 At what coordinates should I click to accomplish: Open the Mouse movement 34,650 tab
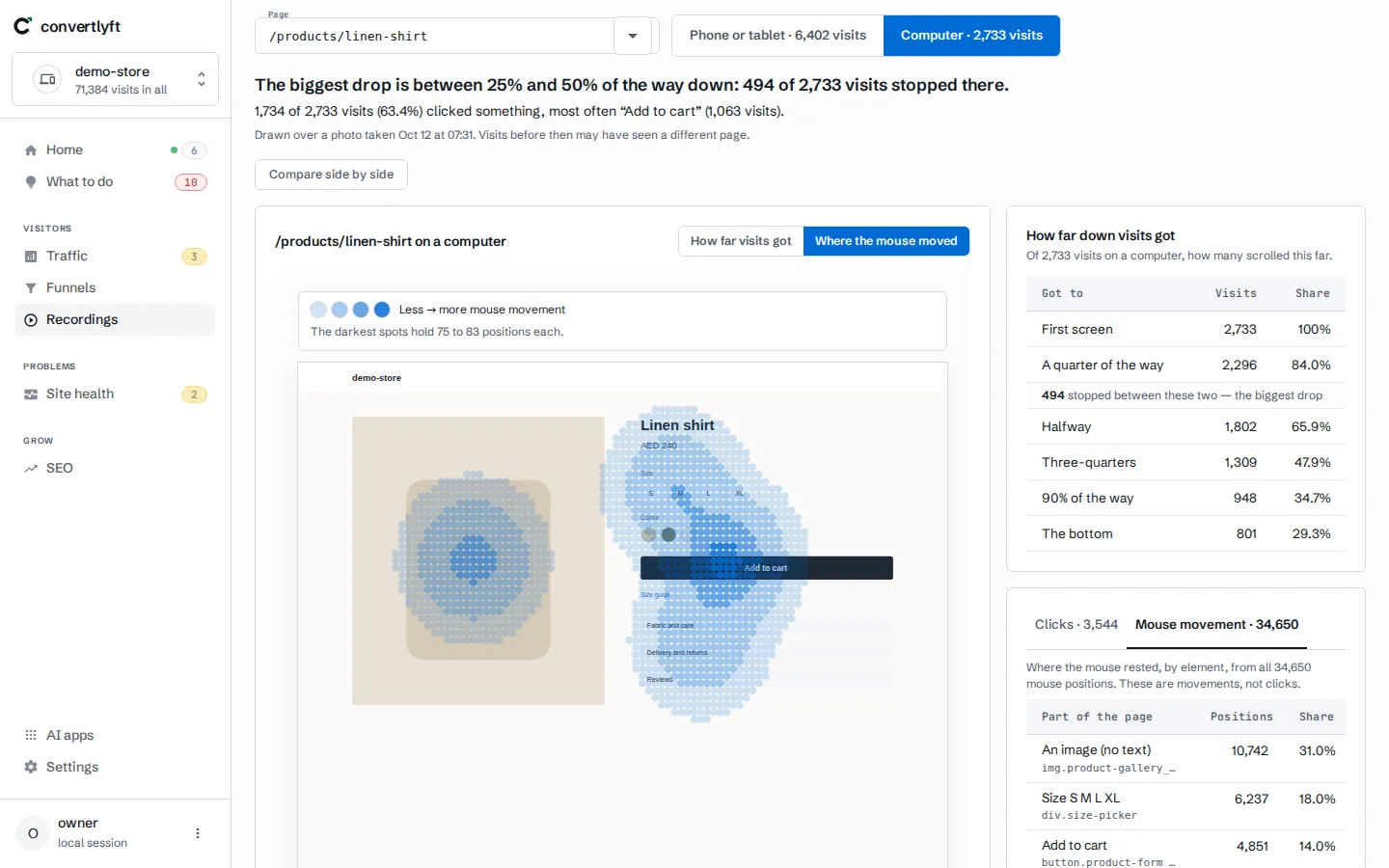(1216, 625)
